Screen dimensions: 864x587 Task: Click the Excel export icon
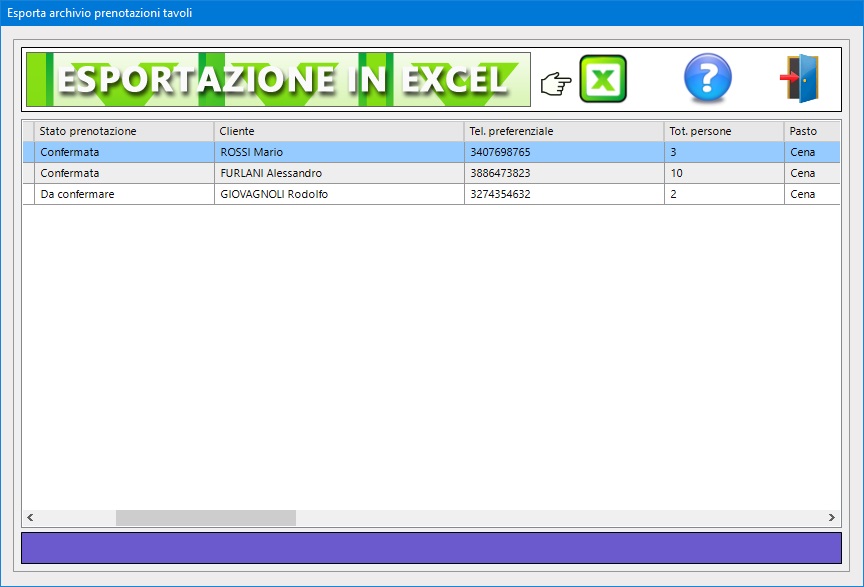[x=603, y=79]
